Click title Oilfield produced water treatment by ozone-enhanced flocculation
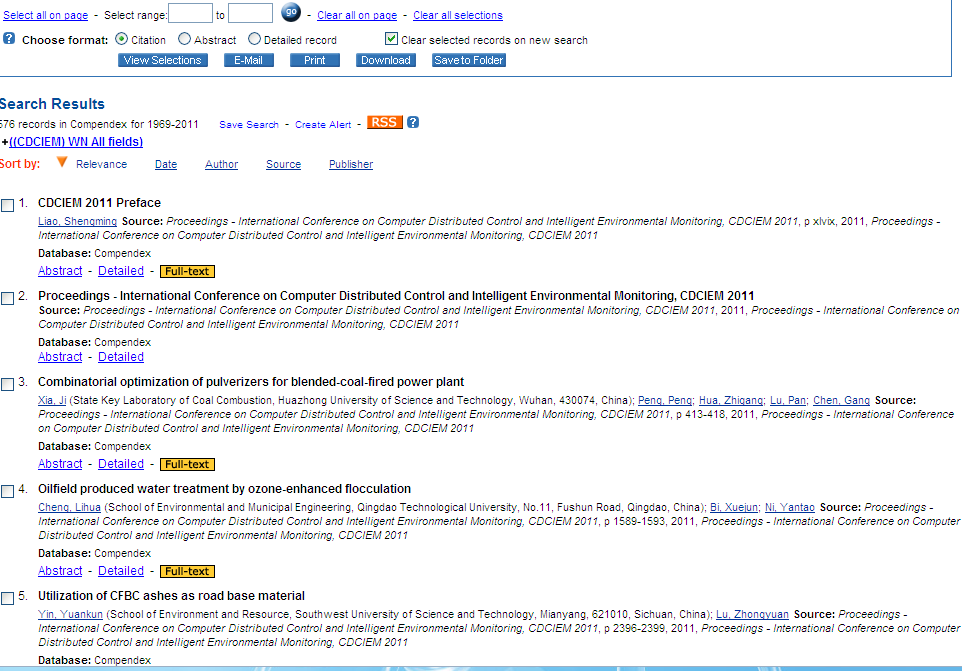 click(x=225, y=489)
